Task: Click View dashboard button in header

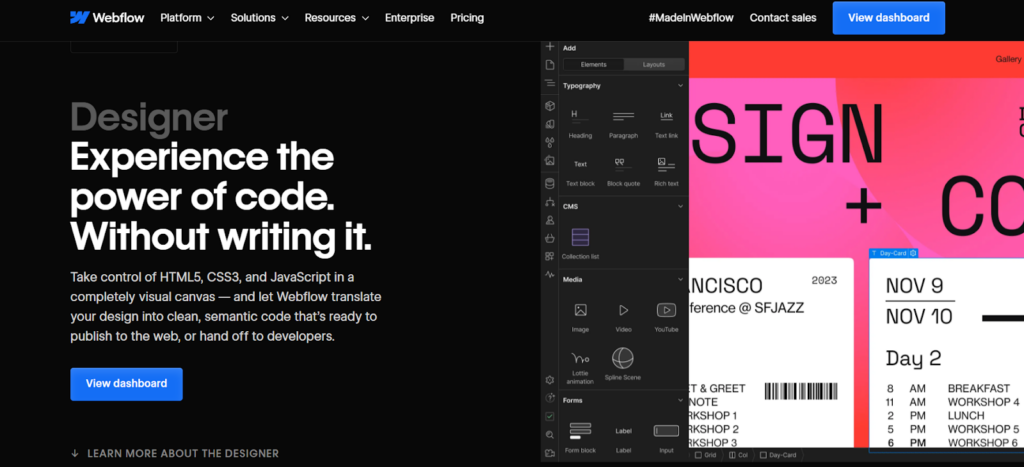Action: coord(888,18)
